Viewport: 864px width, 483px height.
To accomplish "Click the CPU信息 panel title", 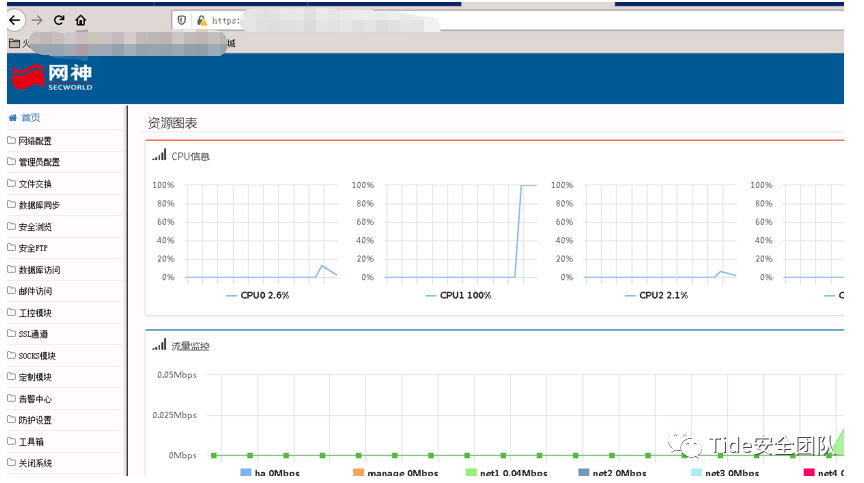I will pyautogui.click(x=191, y=156).
